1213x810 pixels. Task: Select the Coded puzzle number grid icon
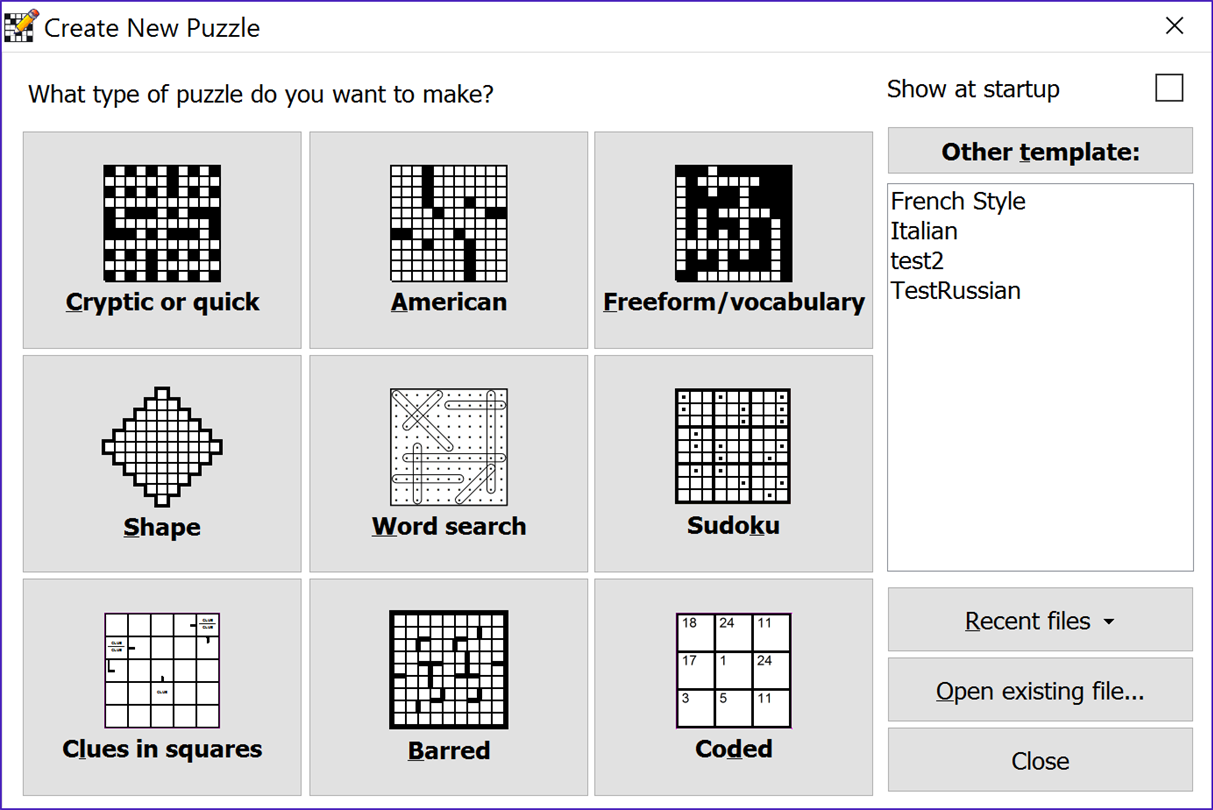734,671
